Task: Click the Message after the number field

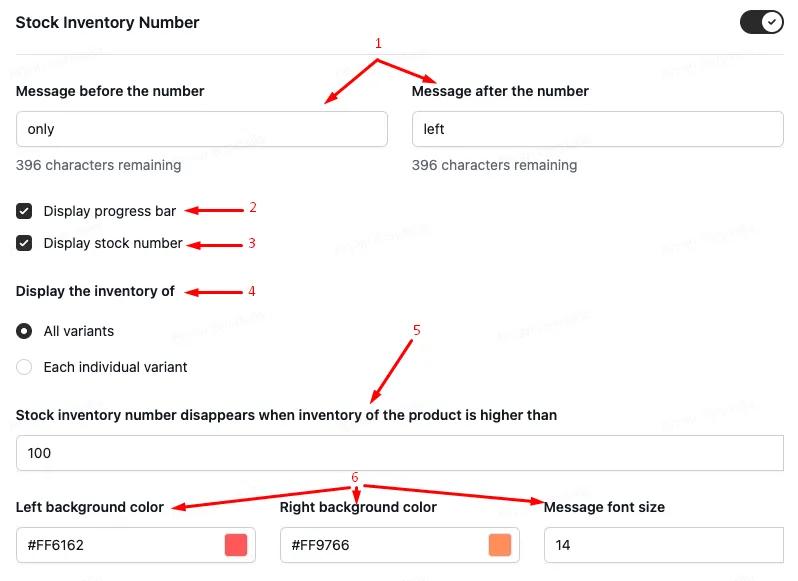Action: 597,129
